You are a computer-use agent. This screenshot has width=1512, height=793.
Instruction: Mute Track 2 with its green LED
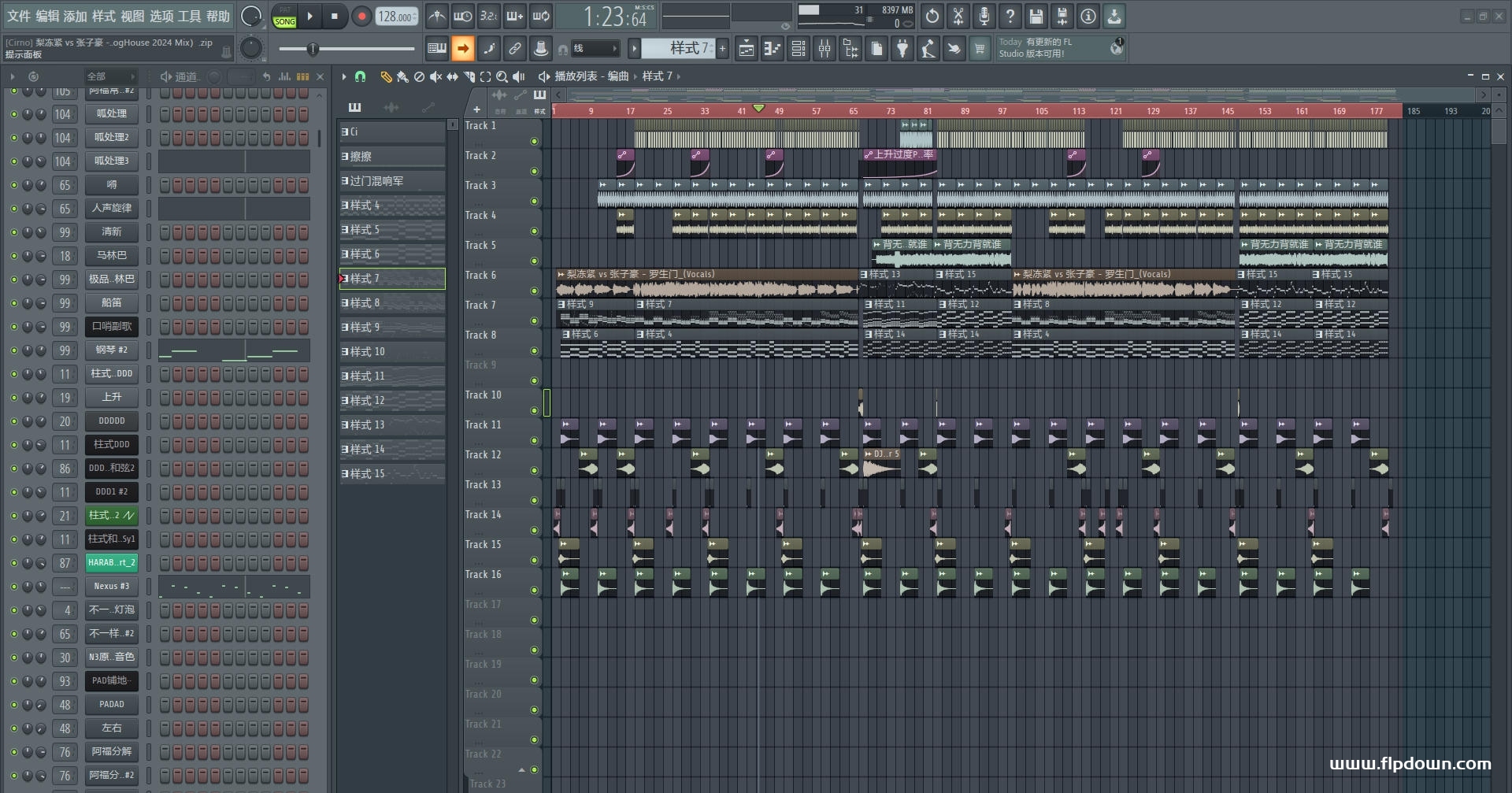tap(535, 171)
